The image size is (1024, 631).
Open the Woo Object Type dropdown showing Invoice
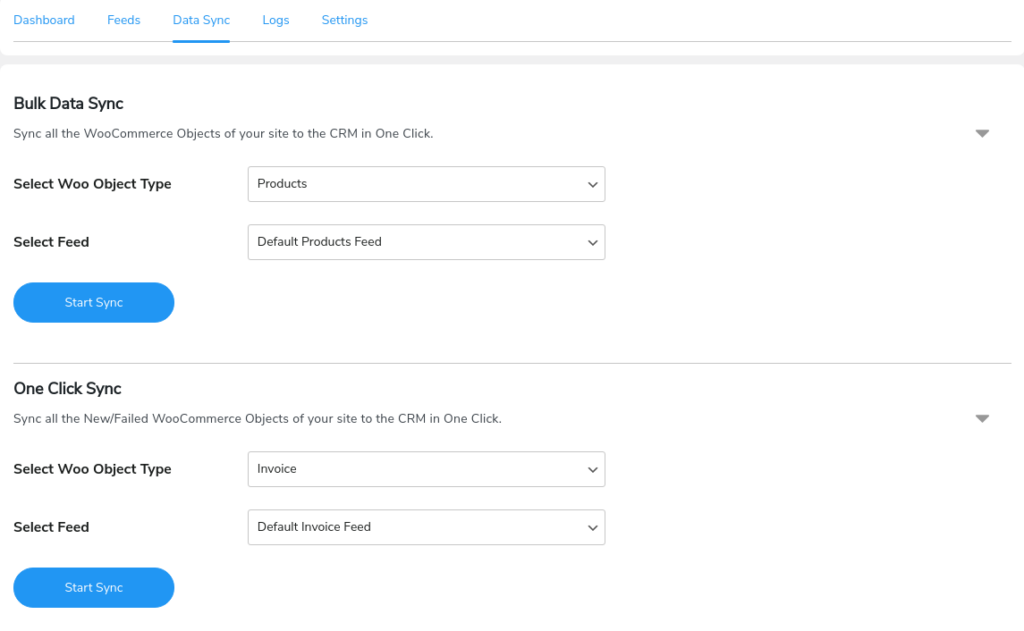click(x=426, y=469)
